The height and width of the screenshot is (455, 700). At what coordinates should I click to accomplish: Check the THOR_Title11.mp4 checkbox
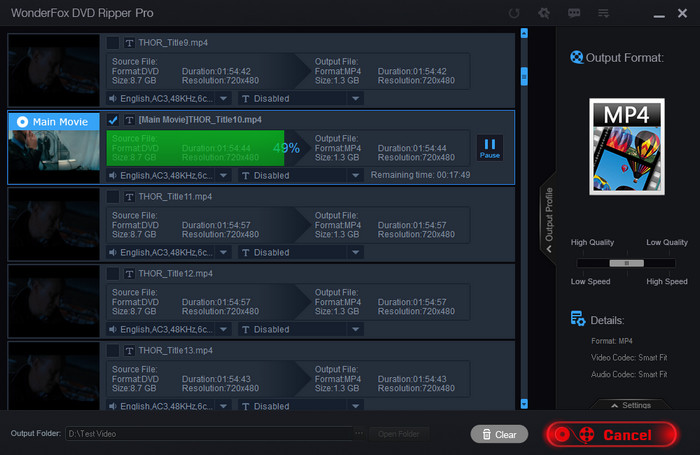point(112,196)
